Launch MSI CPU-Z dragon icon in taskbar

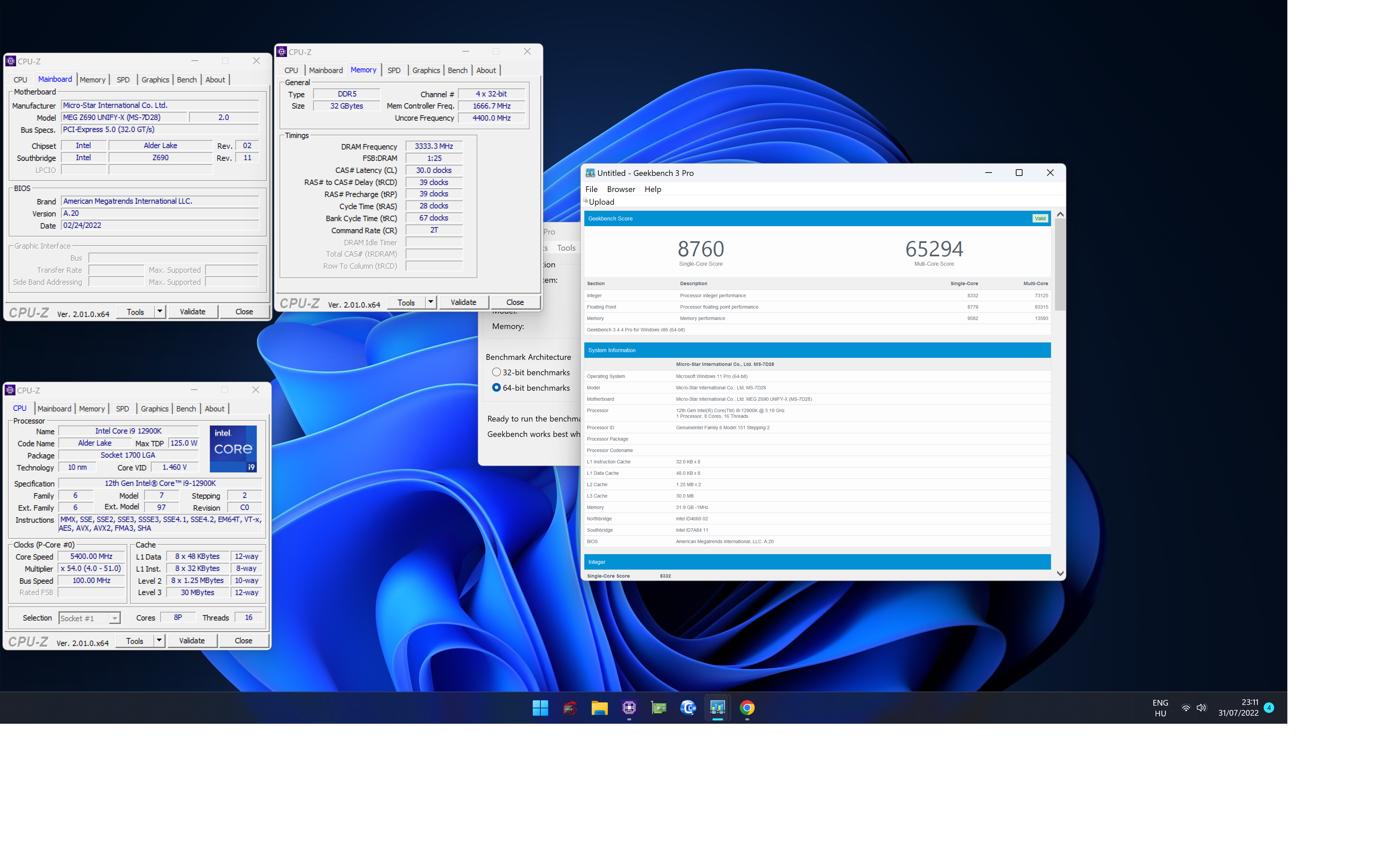tap(570, 708)
